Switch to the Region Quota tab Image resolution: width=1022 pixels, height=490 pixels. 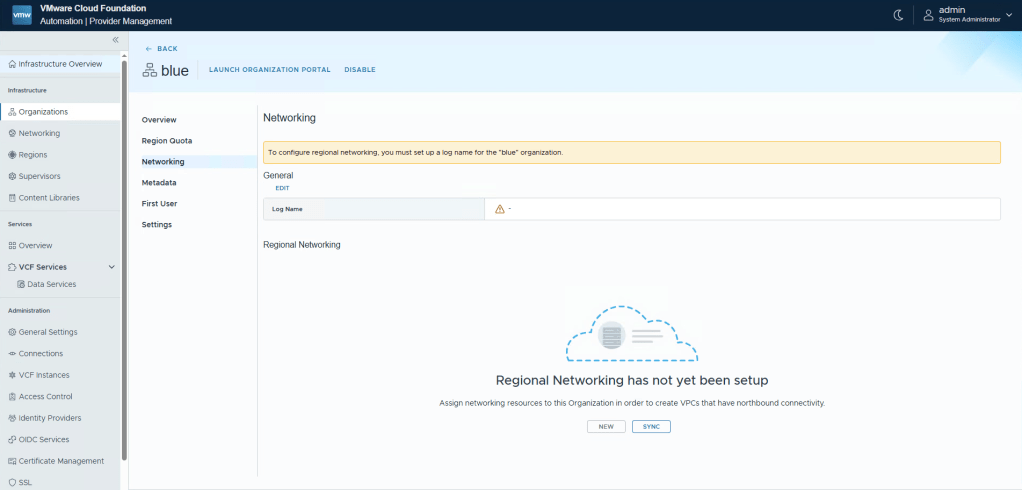pyautogui.click(x=167, y=141)
